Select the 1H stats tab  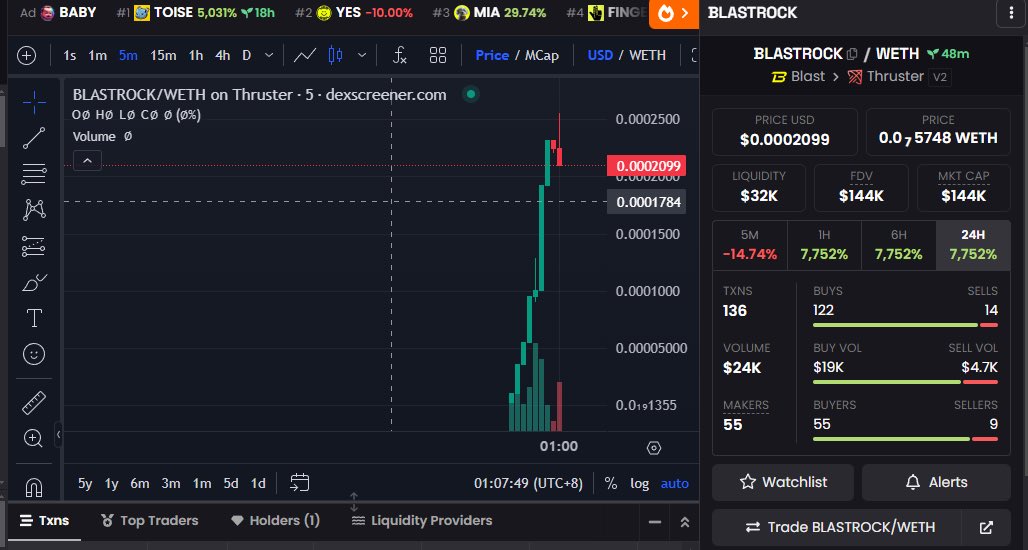coord(824,245)
